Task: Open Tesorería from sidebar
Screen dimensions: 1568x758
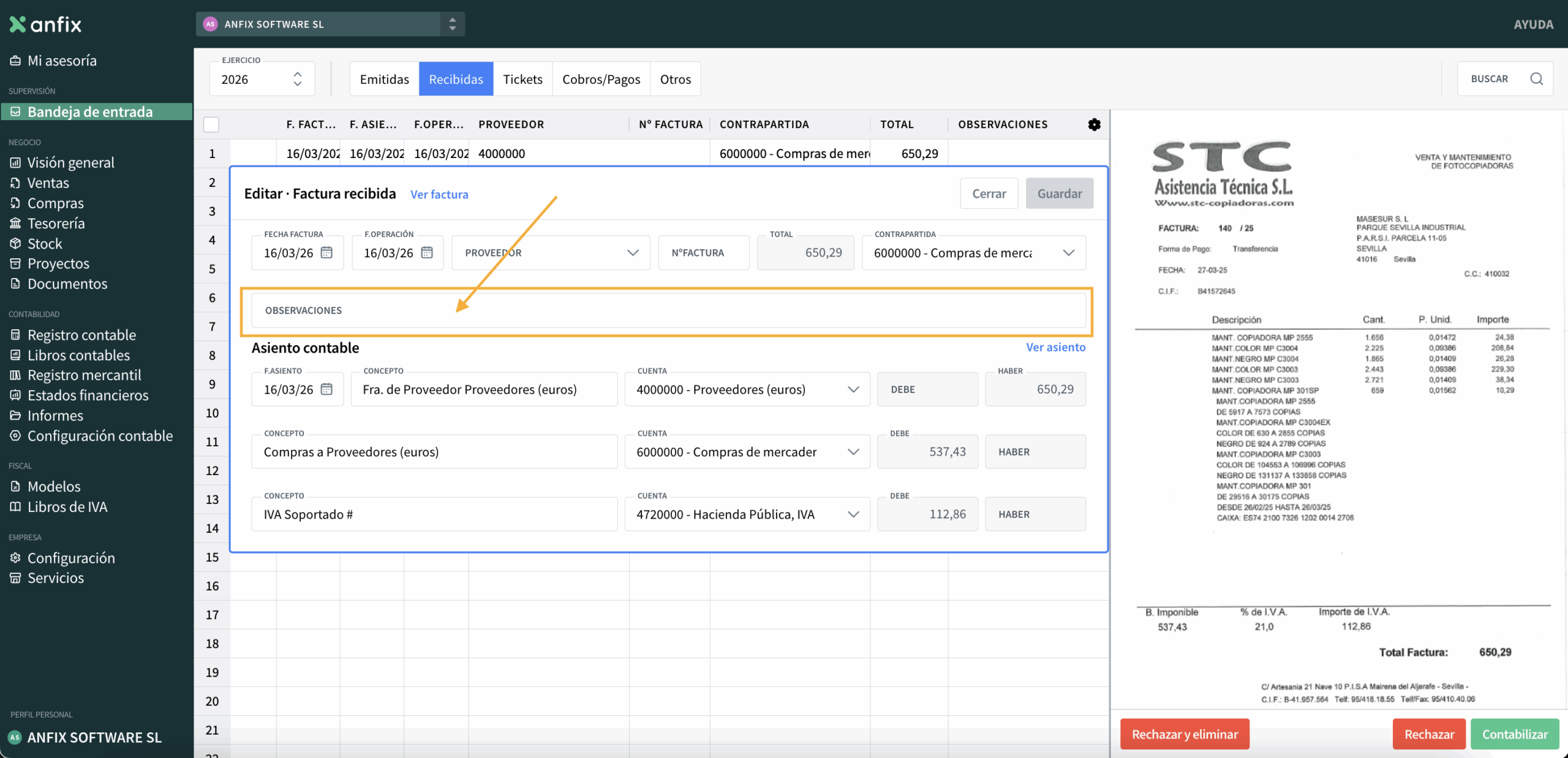Action: [56, 223]
